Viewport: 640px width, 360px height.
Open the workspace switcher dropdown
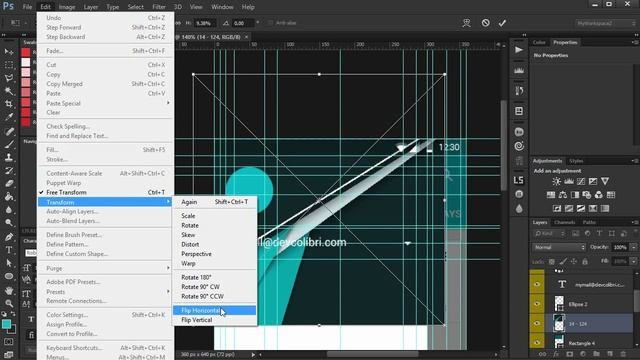(x=606, y=23)
